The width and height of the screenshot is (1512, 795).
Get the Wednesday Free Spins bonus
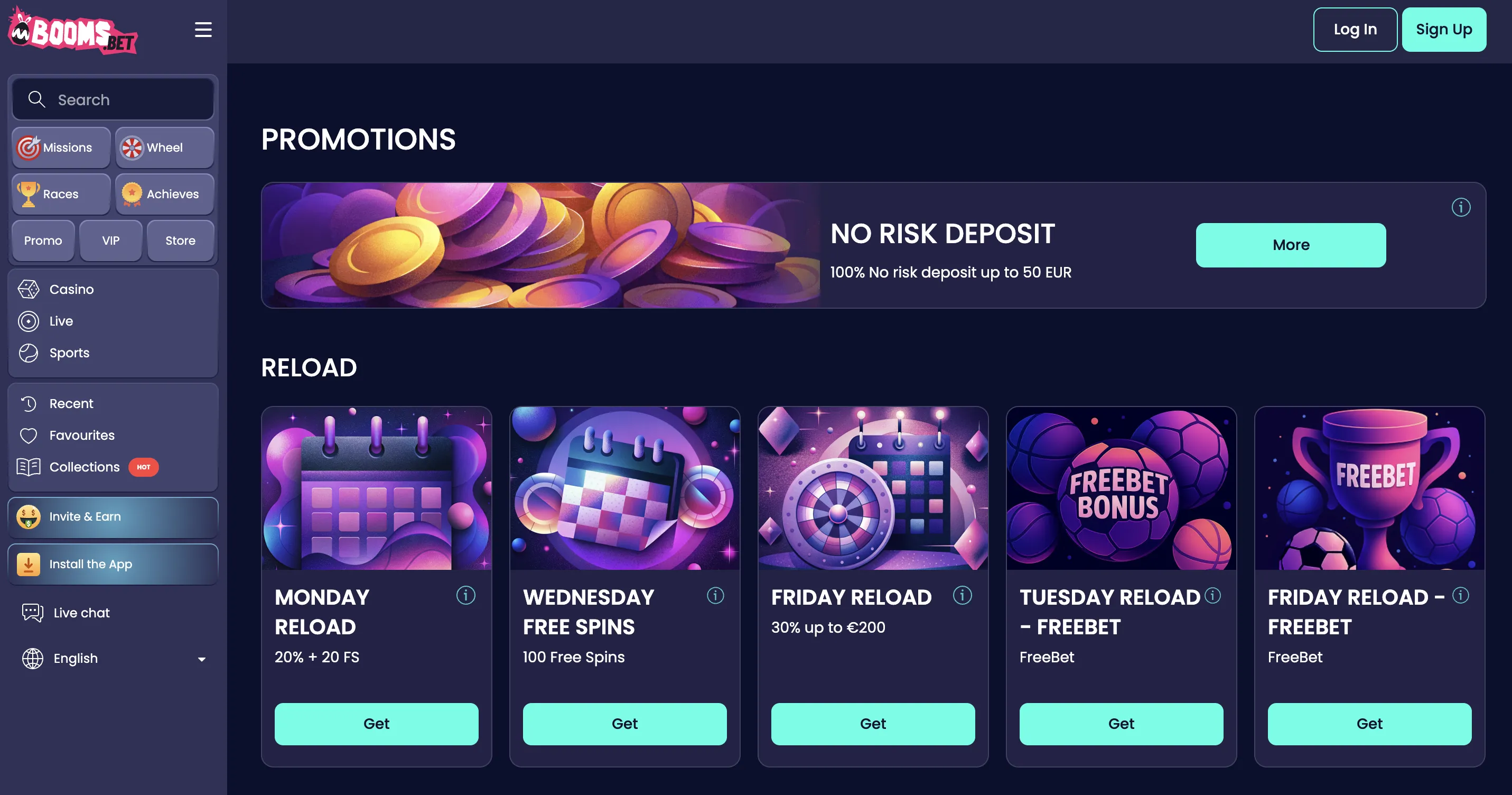click(624, 724)
